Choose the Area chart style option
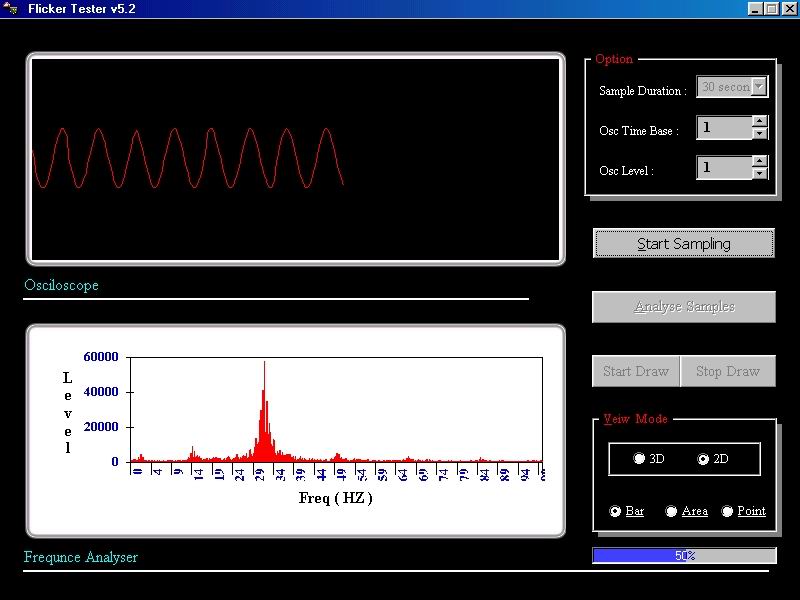This screenshot has width=800, height=600. (671, 511)
